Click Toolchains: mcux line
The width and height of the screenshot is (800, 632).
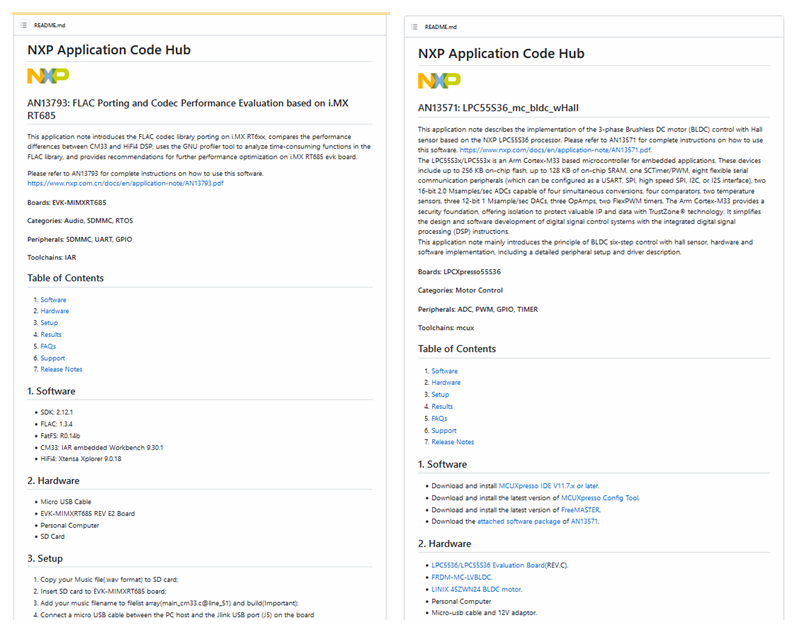(446, 328)
